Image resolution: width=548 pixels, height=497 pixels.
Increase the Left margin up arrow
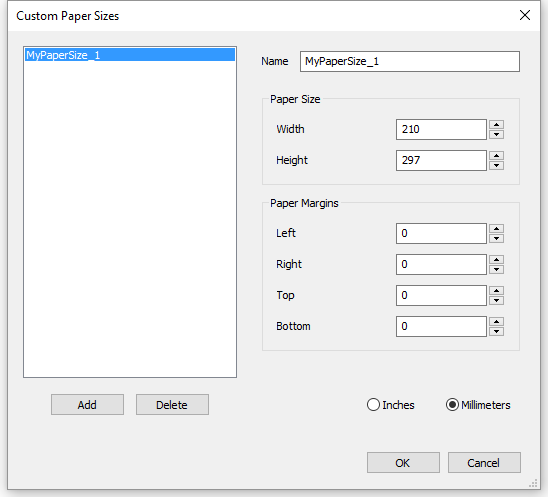496,229
